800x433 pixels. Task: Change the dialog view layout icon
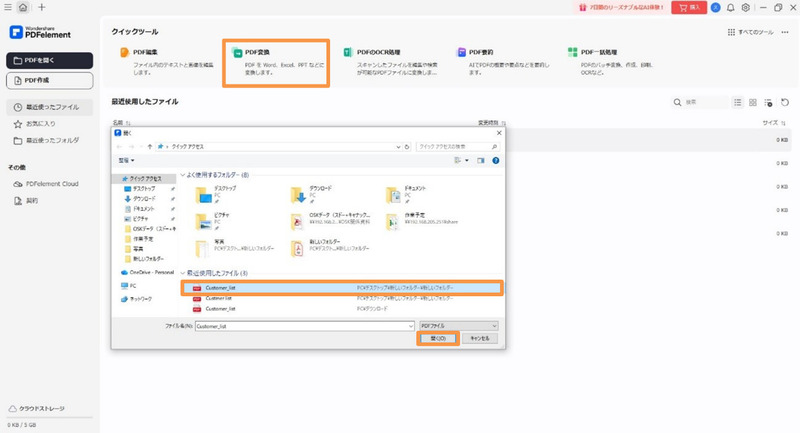point(458,161)
